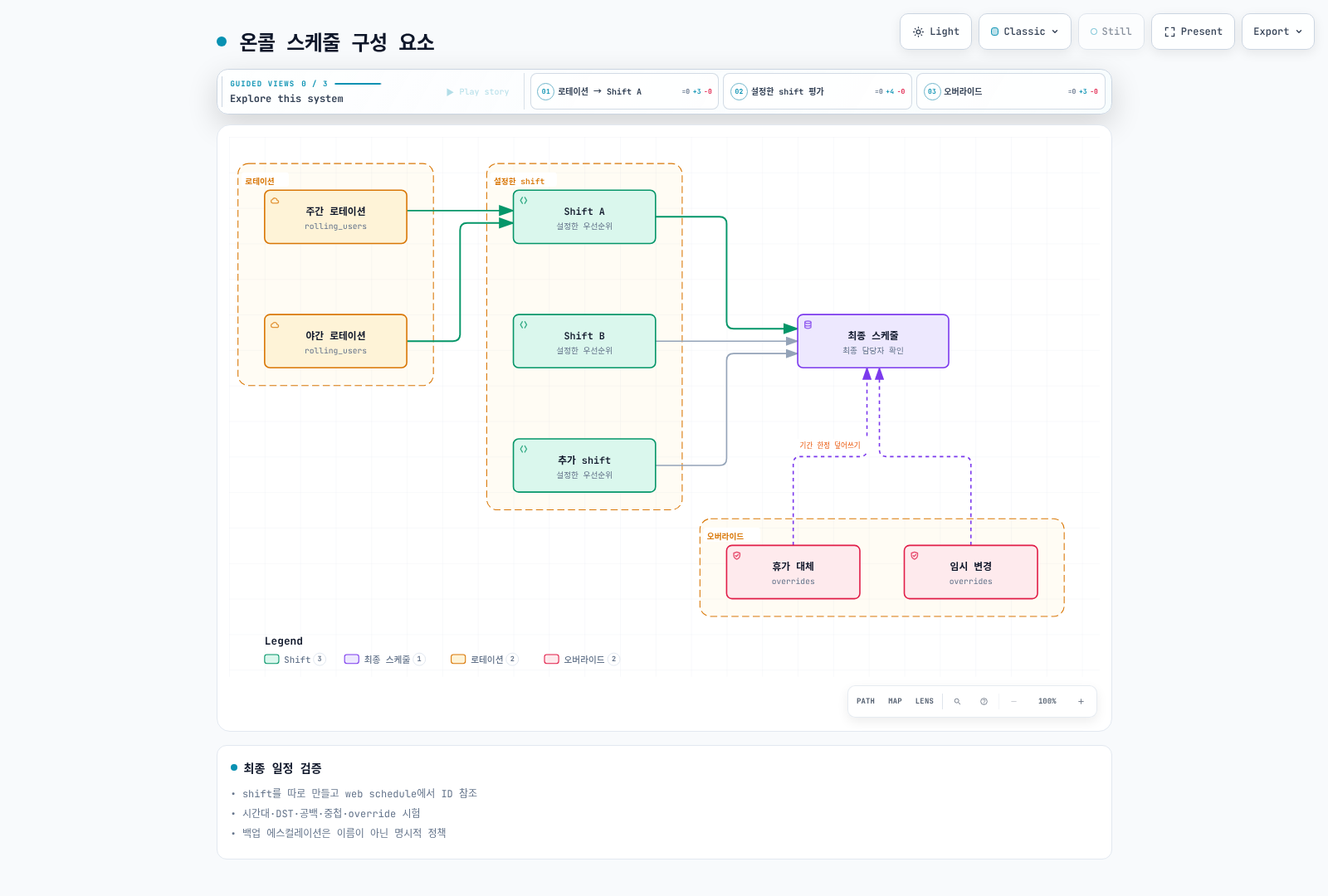The width and height of the screenshot is (1328, 896).
Task: Select the 추가 shift node
Action: [x=584, y=465]
